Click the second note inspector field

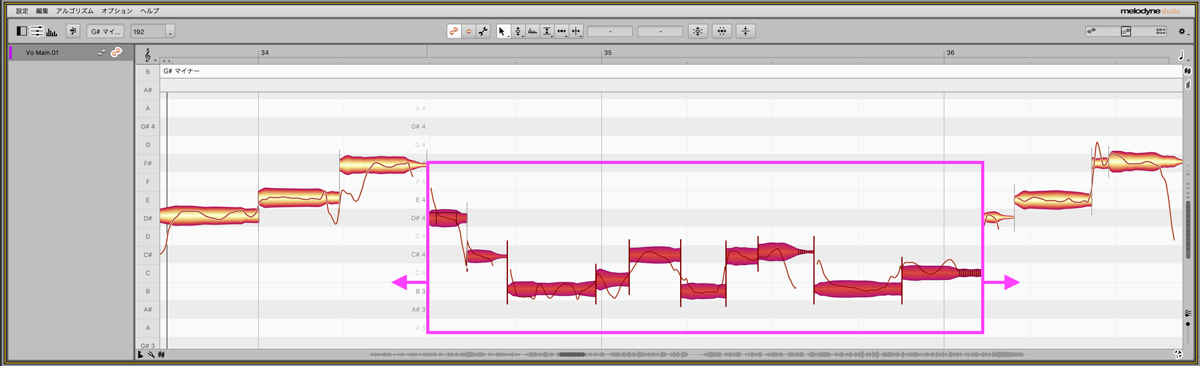(660, 32)
